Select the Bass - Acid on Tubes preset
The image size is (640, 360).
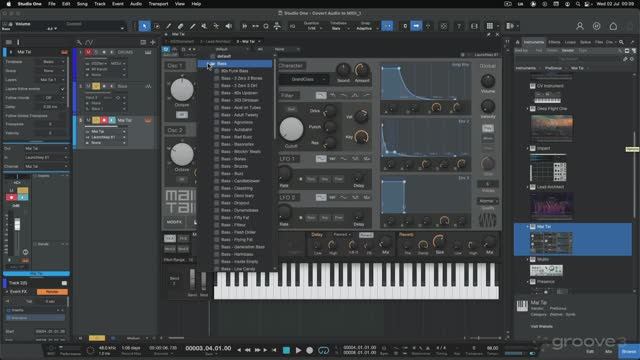pos(241,108)
